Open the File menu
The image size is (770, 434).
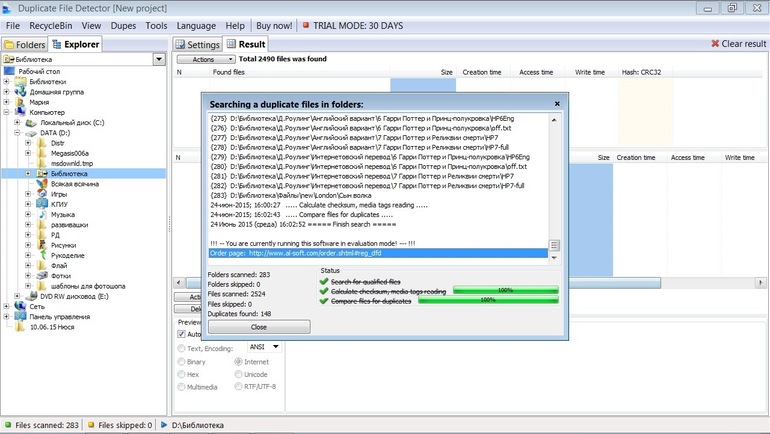point(13,26)
